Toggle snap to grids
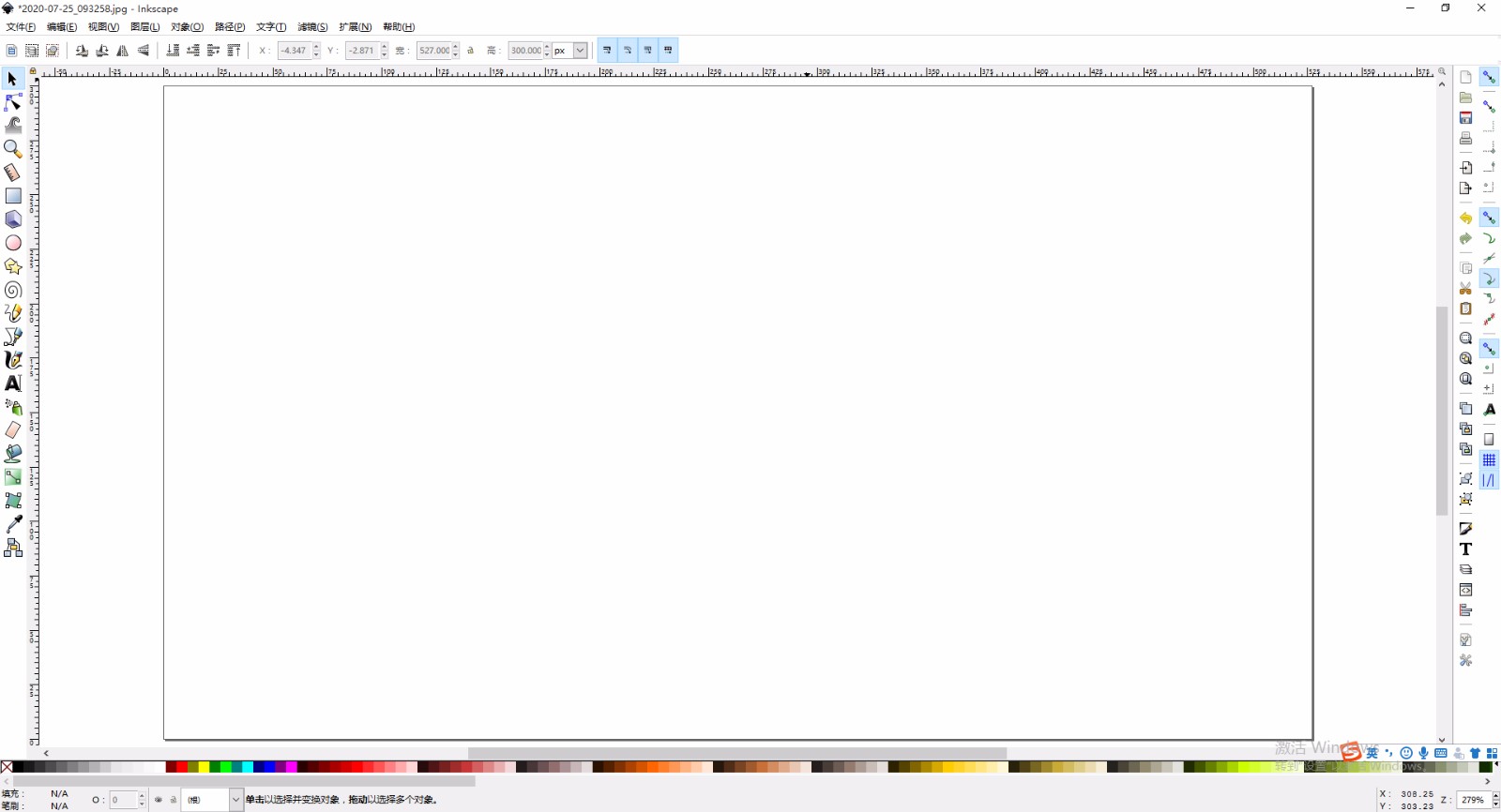Viewport: 1501px width, 812px height. click(1489, 460)
